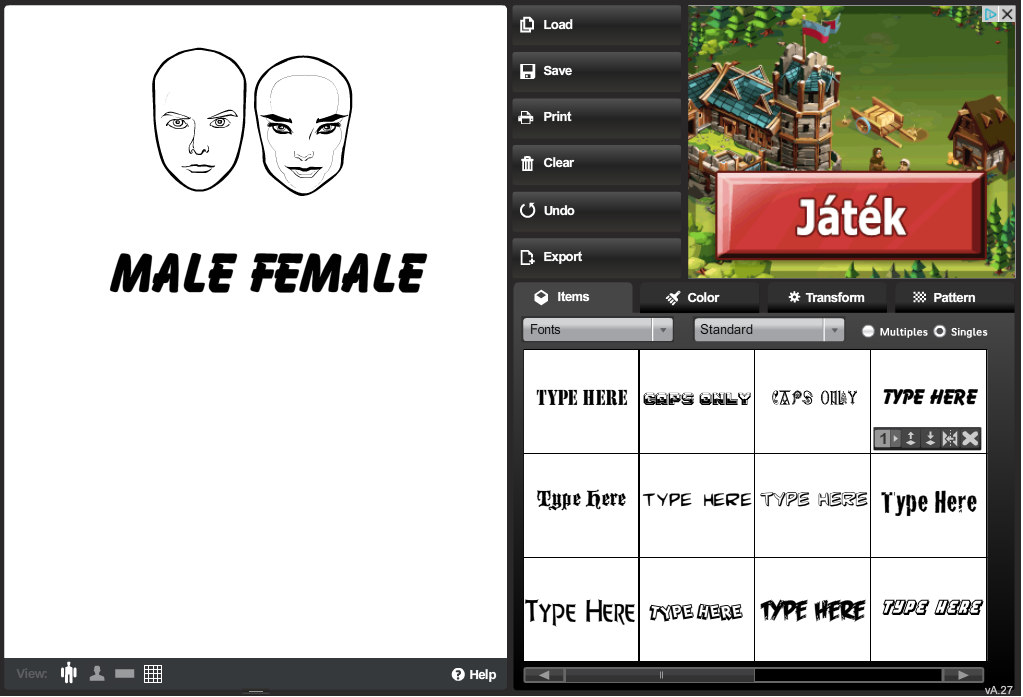Flip the selected item horizontally
The image size is (1023, 697).
[950, 439]
